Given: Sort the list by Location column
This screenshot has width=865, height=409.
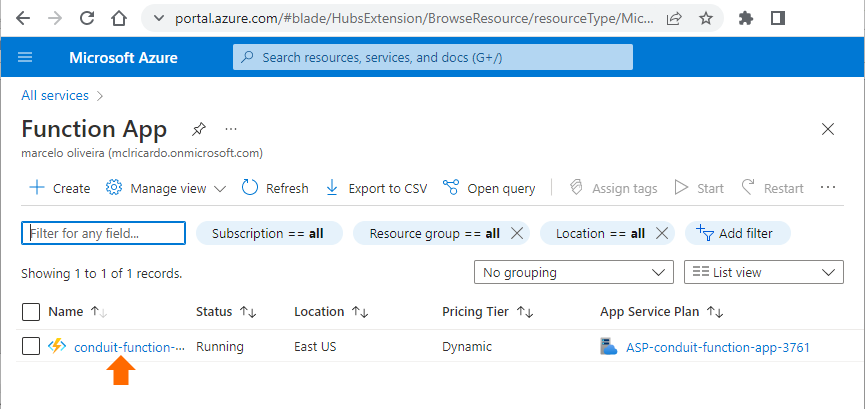Looking at the screenshot, I should click(x=331, y=312).
